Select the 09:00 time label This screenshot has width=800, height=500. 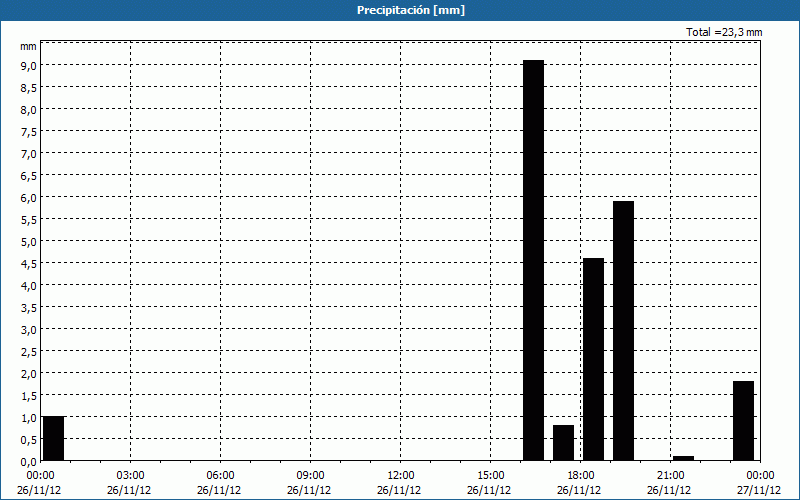coord(311,475)
